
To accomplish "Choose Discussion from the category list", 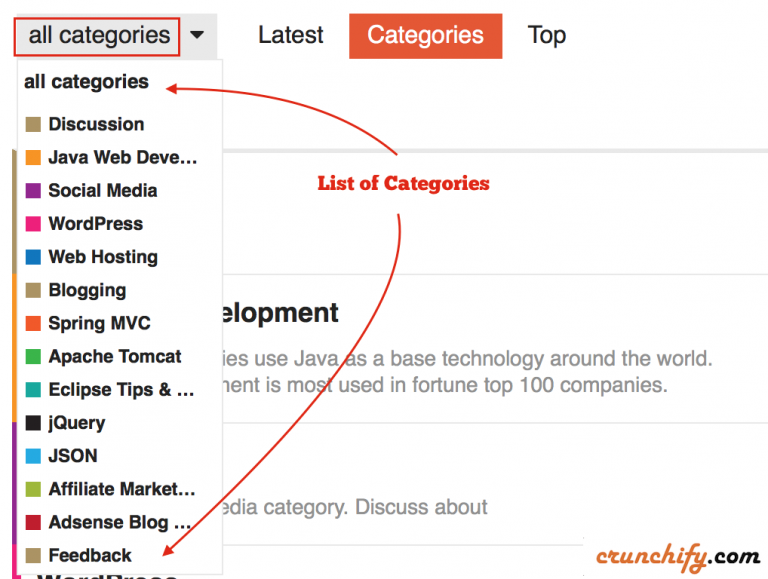I will [x=96, y=124].
